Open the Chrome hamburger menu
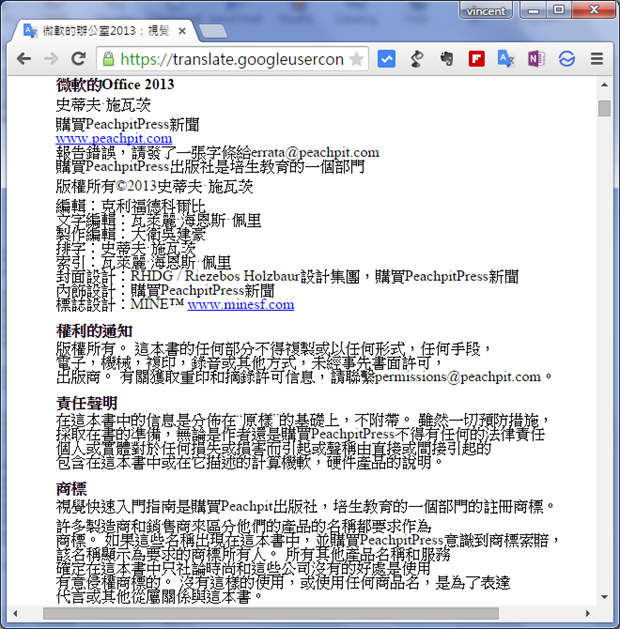Viewport: 620px width, 629px height. 597,59
